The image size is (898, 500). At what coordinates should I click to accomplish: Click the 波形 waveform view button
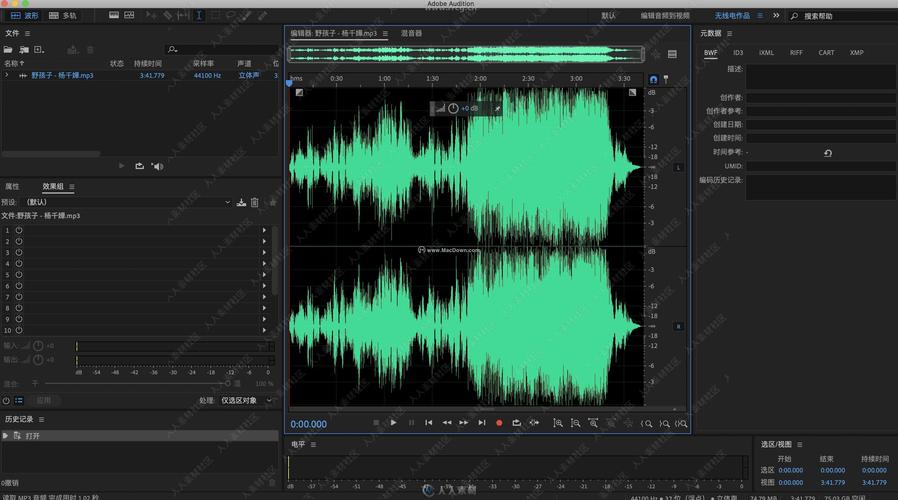tap(24, 16)
